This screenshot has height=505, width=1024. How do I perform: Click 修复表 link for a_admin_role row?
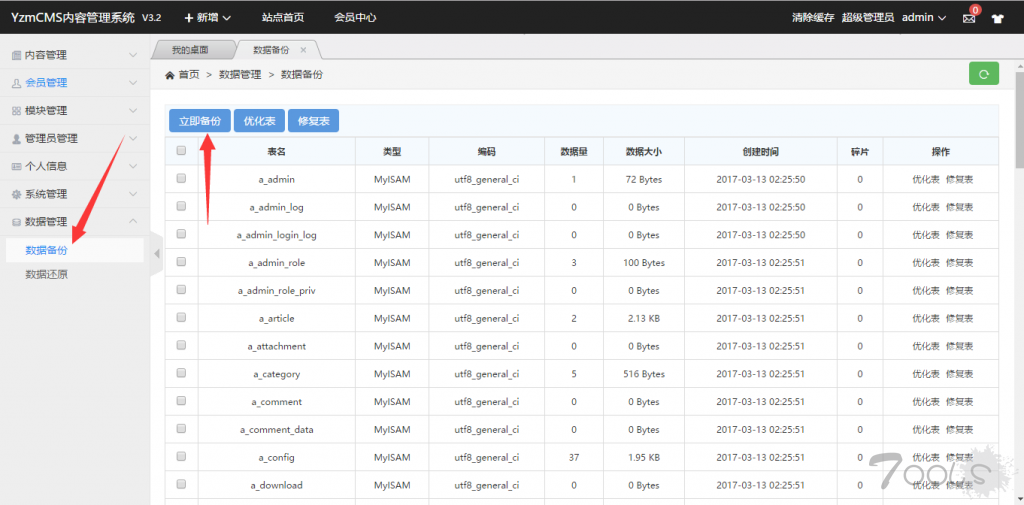click(959, 263)
